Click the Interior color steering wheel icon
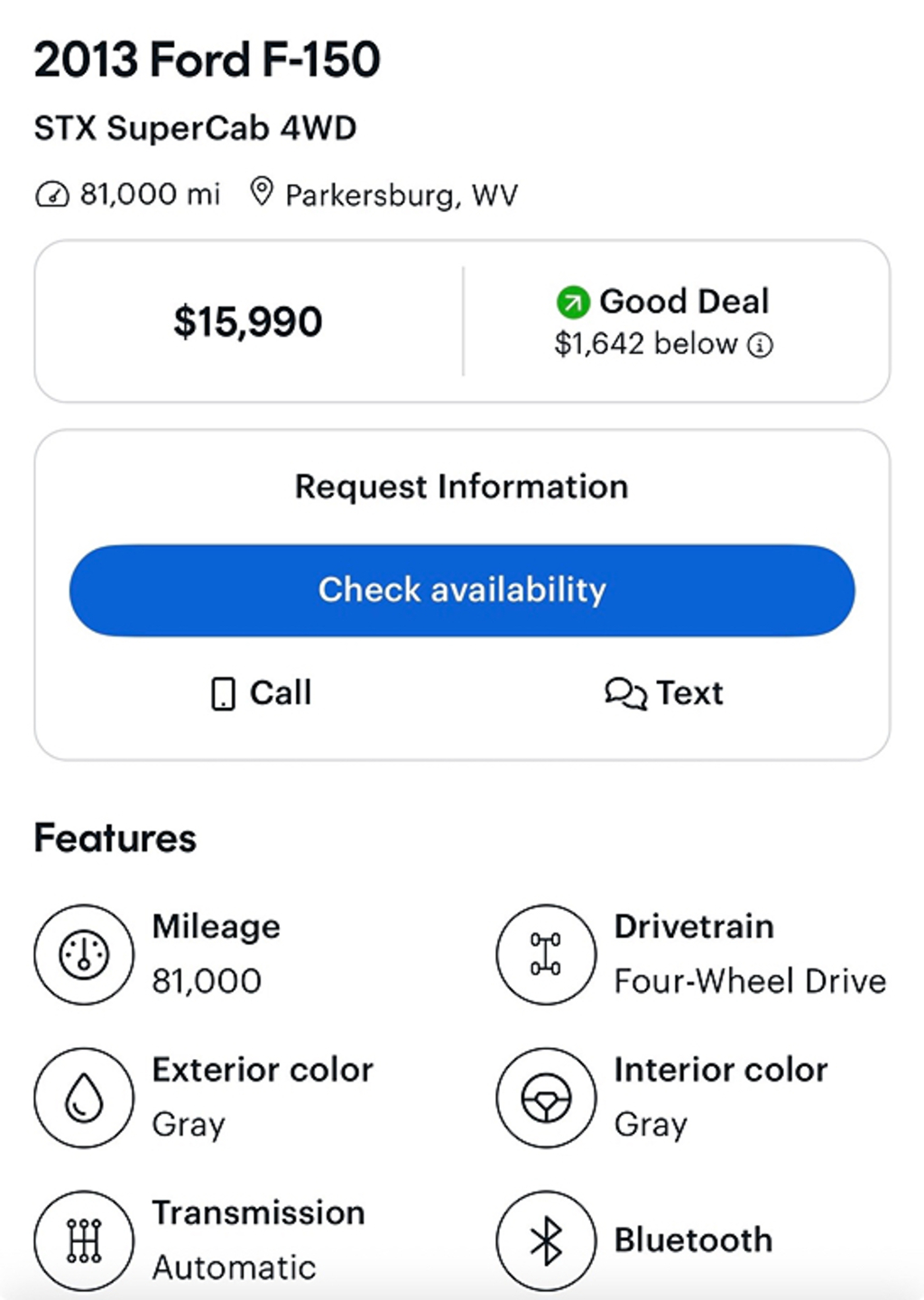Image resolution: width=924 pixels, height=1300 pixels. [x=546, y=1097]
